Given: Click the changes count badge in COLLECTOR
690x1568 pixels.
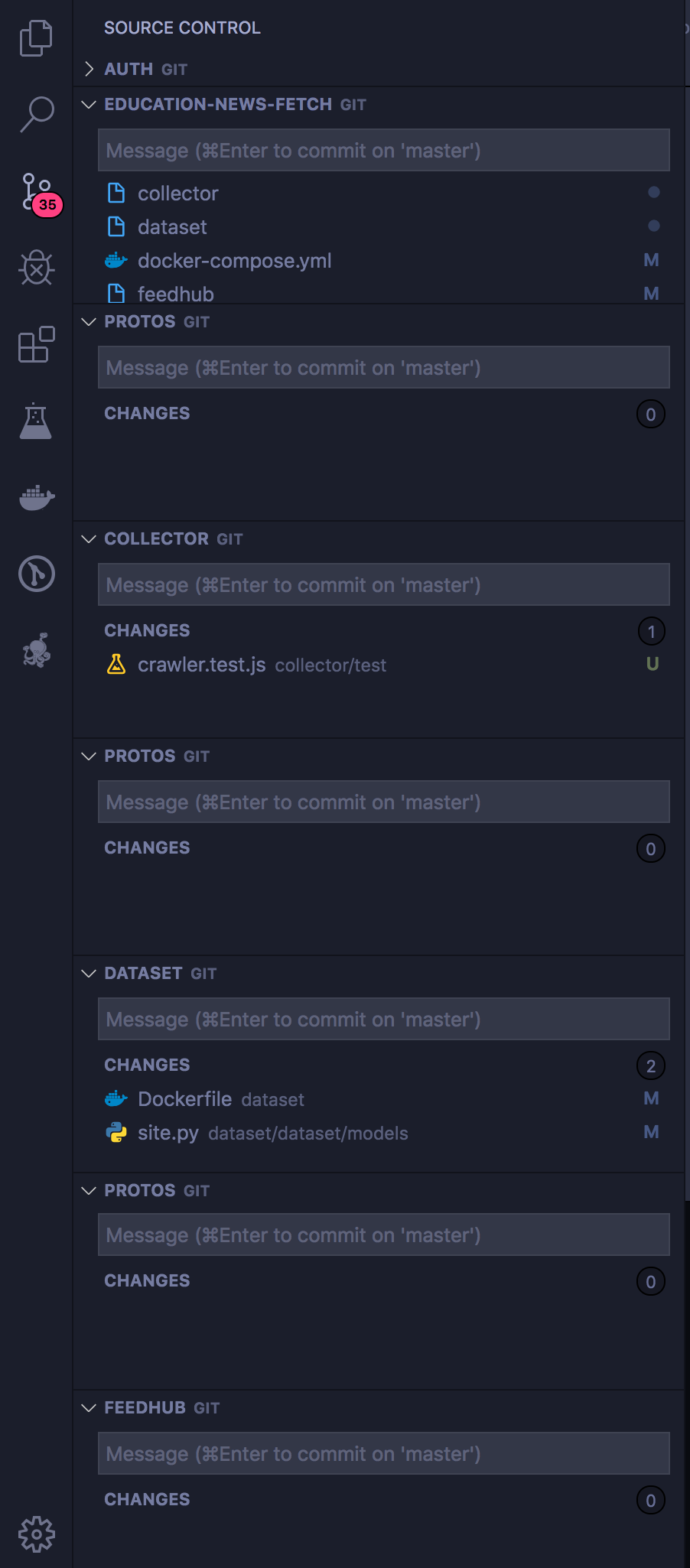Looking at the screenshot, I should pyautogui.click(x=650, y=630).
